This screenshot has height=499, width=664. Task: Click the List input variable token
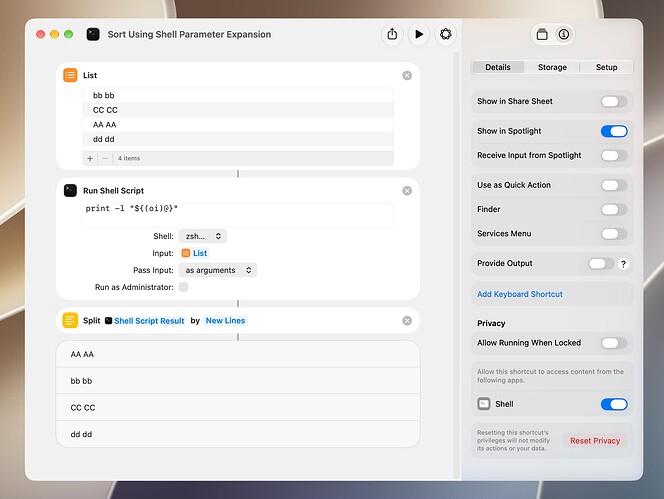[x=194, y=253]
